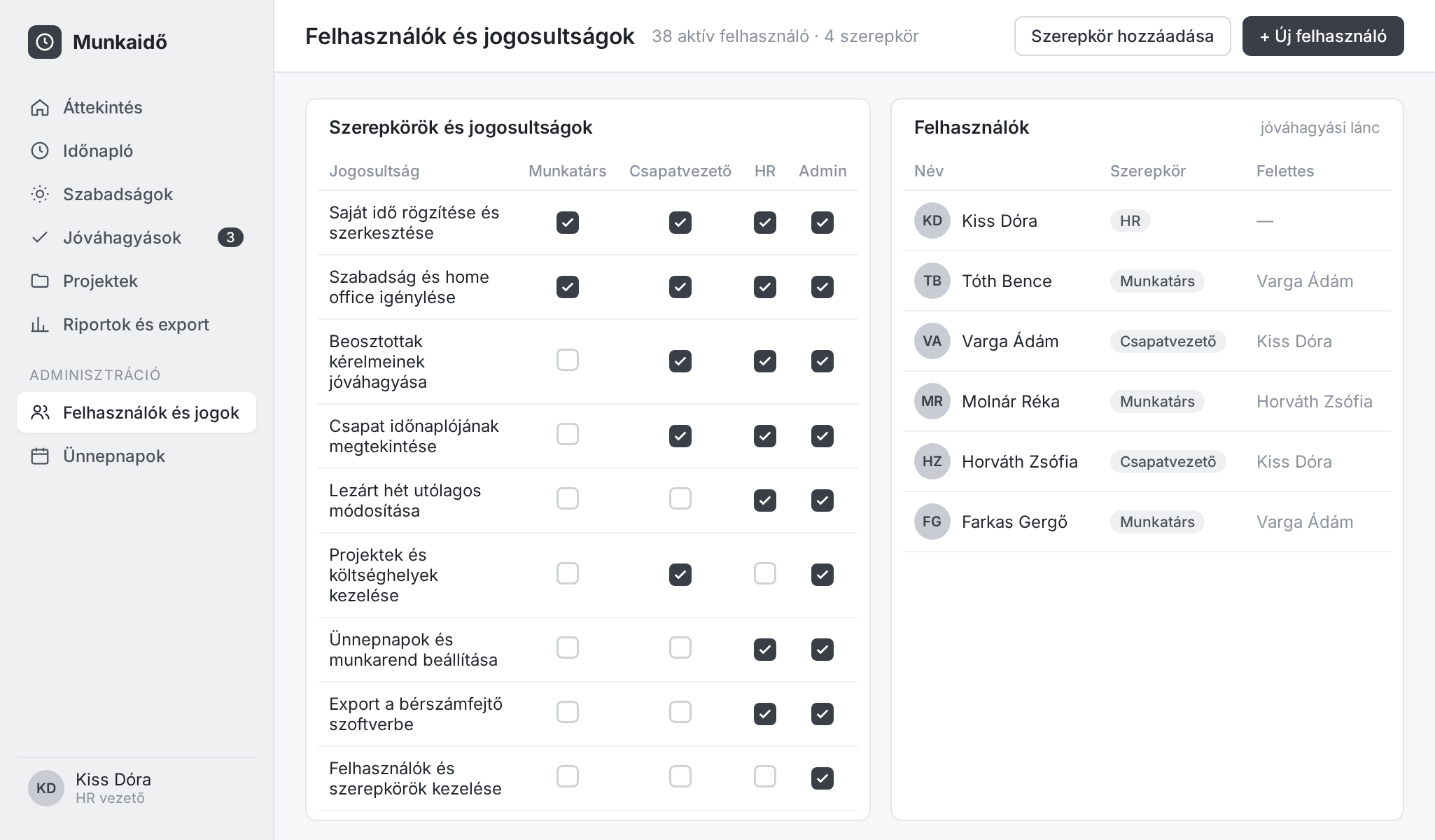This screenshot has width=1435, height=840.
Task: Click the TB avatar of Tóth Bence
Action: coord(932,281)
